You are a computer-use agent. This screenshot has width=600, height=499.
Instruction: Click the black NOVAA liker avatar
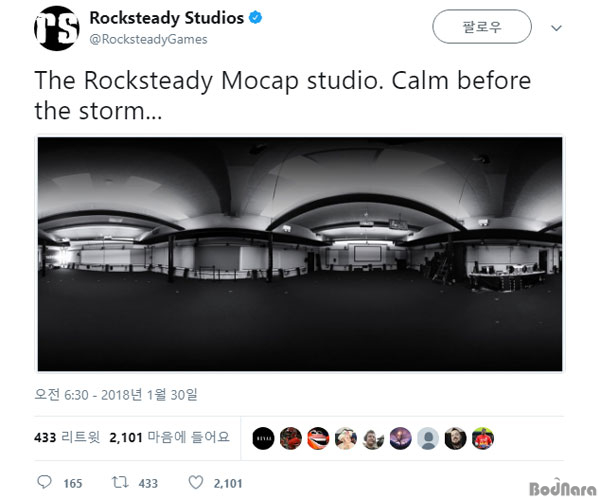263,438
